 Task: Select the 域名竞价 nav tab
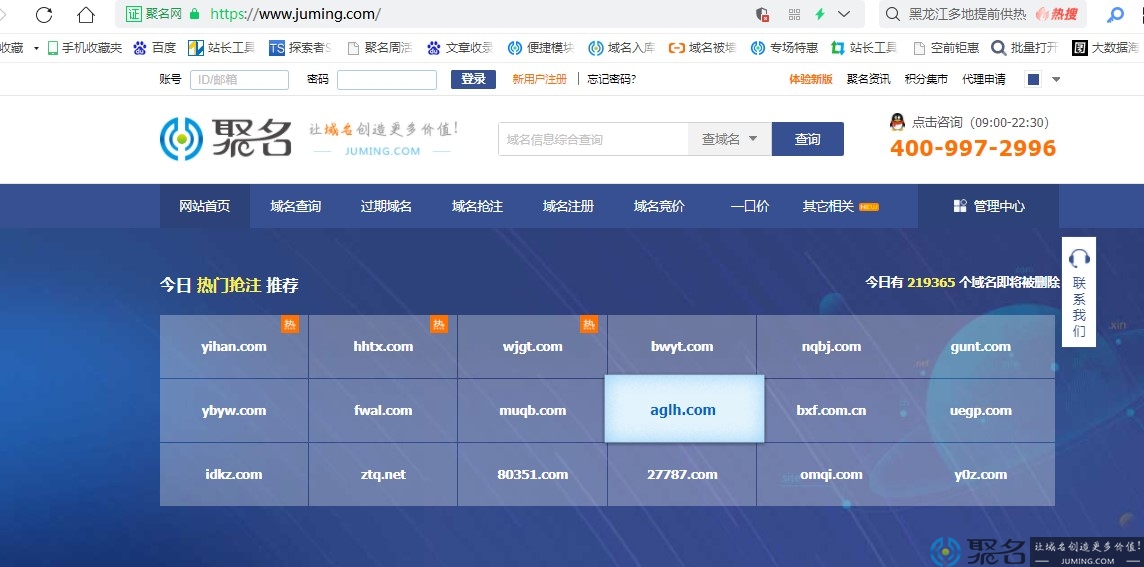click(x=660, y=206)
